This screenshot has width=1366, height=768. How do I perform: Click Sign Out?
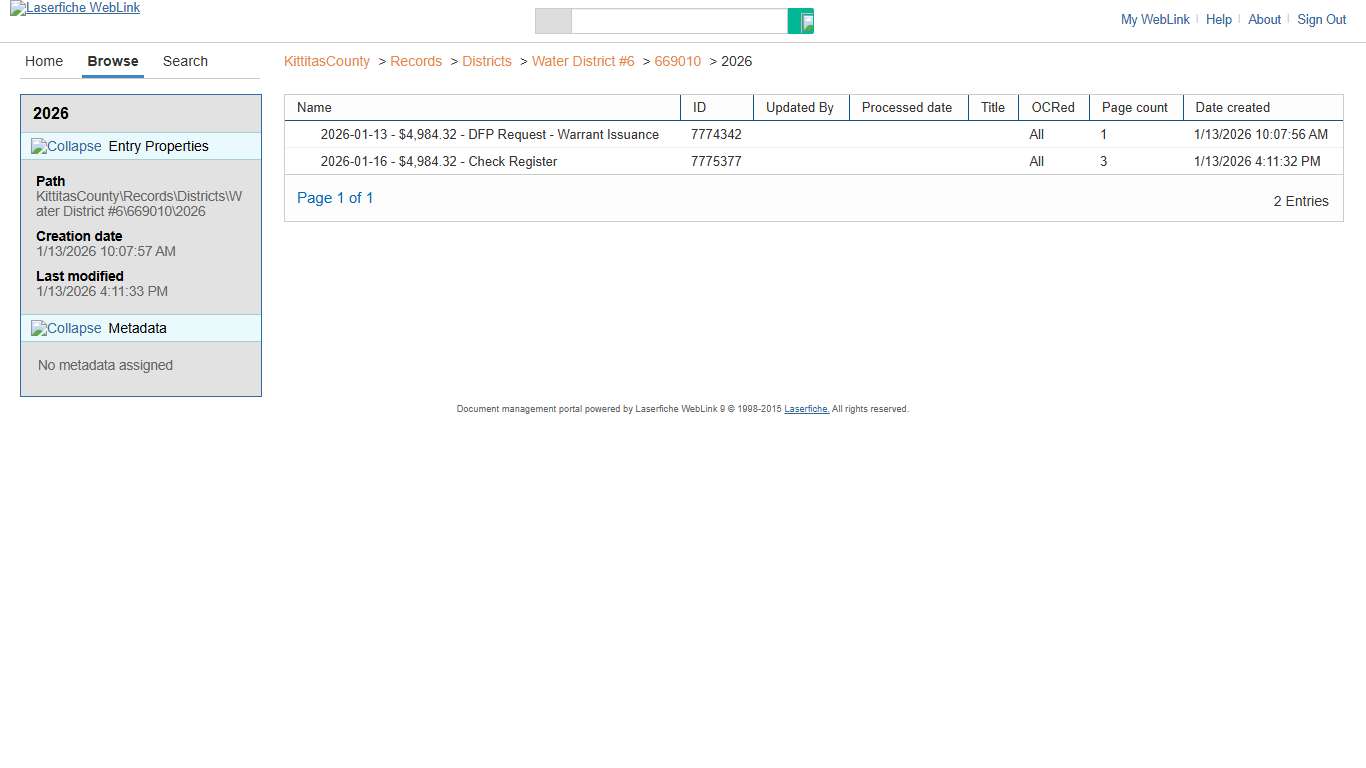pyautogui.click(x=1321, y=19)
